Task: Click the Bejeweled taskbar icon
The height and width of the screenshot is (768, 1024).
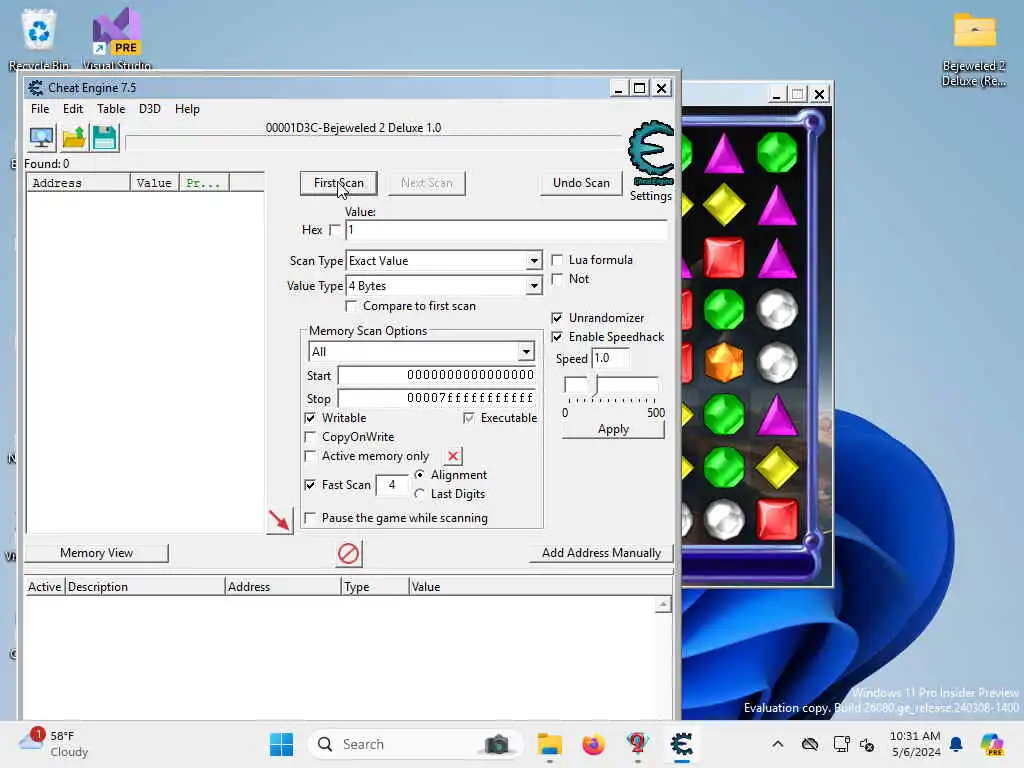Action: tap(637, 744)
